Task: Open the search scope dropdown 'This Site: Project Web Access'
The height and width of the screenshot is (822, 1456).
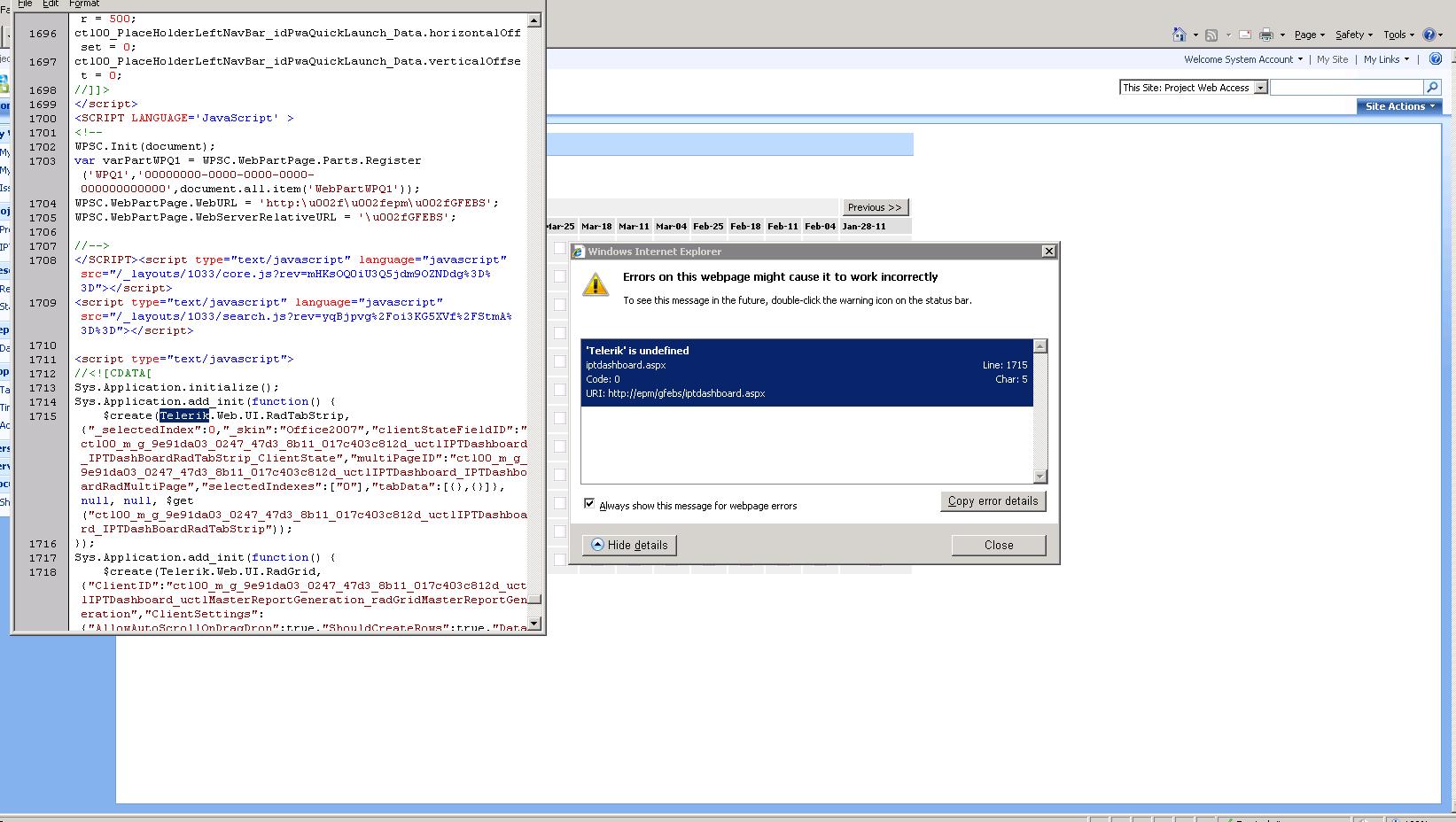Action: 1194,88
